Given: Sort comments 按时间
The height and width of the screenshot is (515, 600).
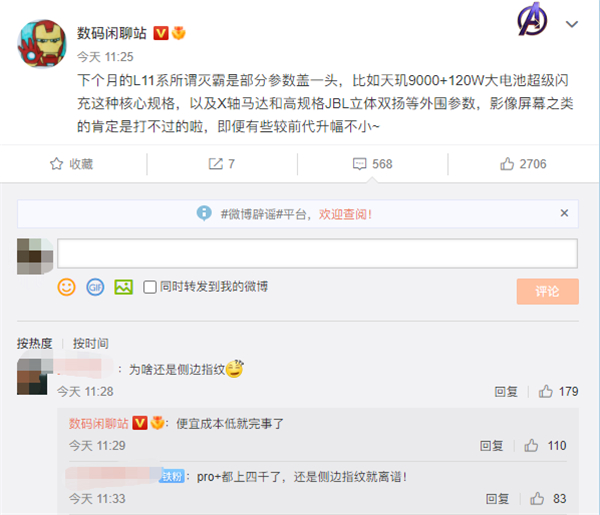Looking at the screenshot, I should pyautogui.click(x=91, y=343).
